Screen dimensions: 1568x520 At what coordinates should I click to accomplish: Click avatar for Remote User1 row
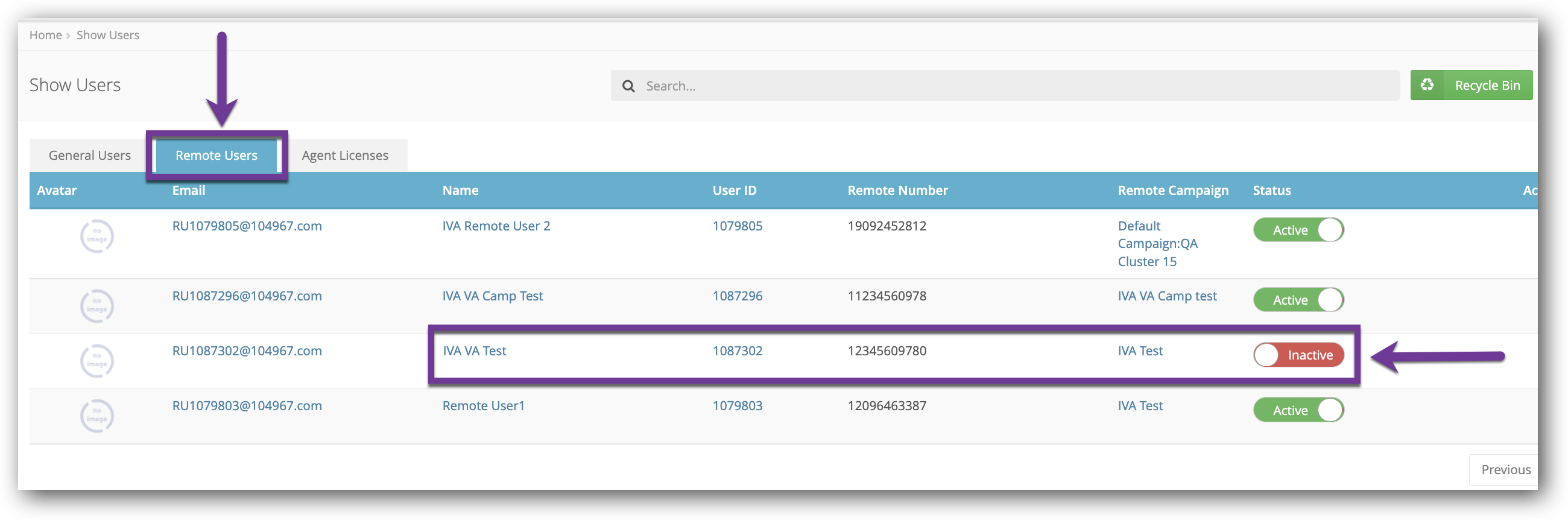tap(96, 415)
